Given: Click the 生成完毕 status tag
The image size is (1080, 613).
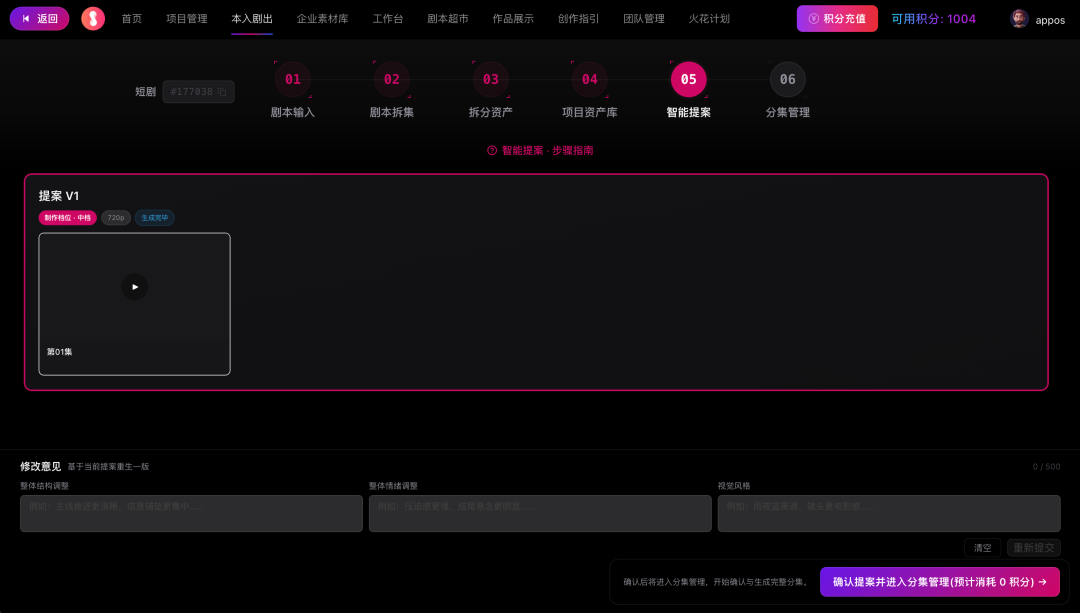Looking at the screenshot, I should tap(155, 218).
